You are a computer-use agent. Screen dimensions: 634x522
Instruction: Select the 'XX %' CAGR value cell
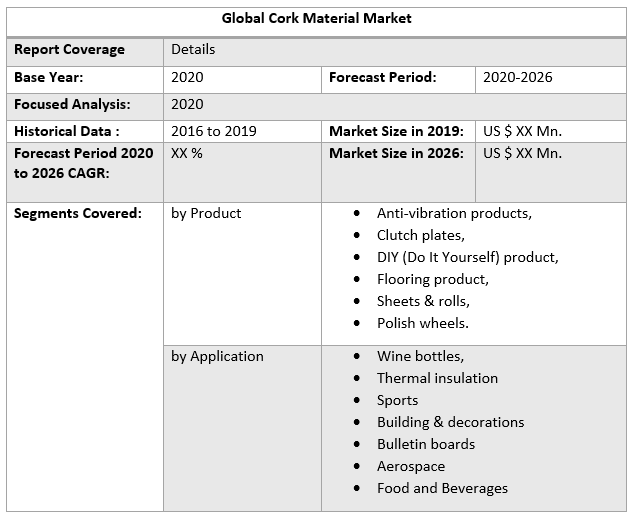point(187,153)
